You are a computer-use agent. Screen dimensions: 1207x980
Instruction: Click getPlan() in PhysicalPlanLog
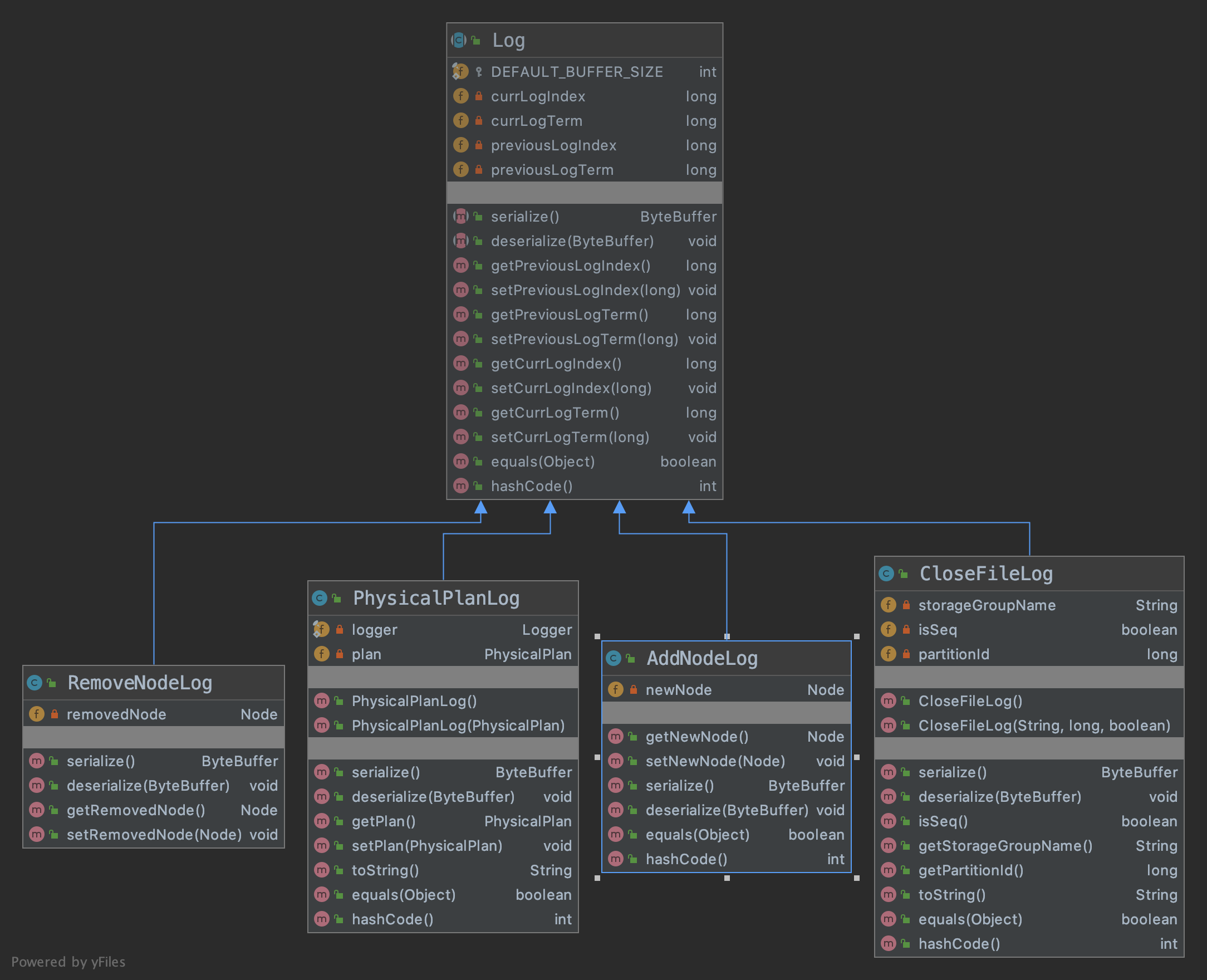tap(443, 821)
